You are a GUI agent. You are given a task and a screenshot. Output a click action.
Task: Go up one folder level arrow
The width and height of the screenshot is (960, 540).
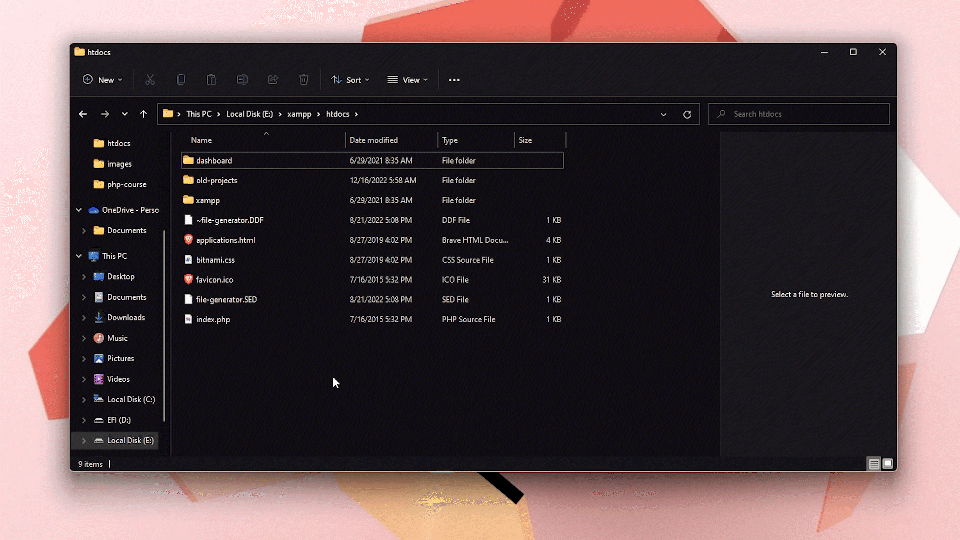[x=144, y=114]
